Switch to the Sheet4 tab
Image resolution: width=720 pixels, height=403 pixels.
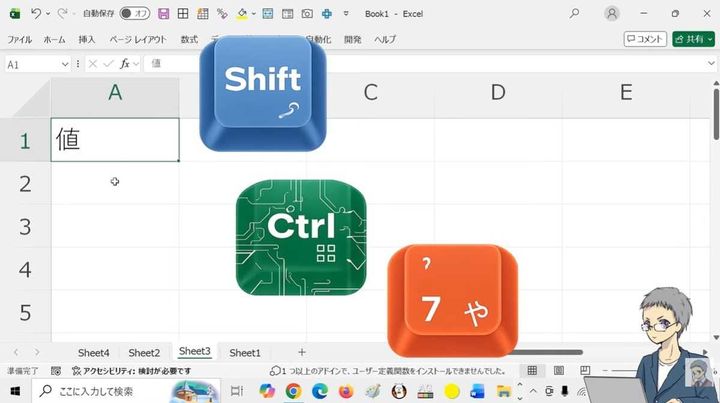pyautogui.click(x=94, y=353)
